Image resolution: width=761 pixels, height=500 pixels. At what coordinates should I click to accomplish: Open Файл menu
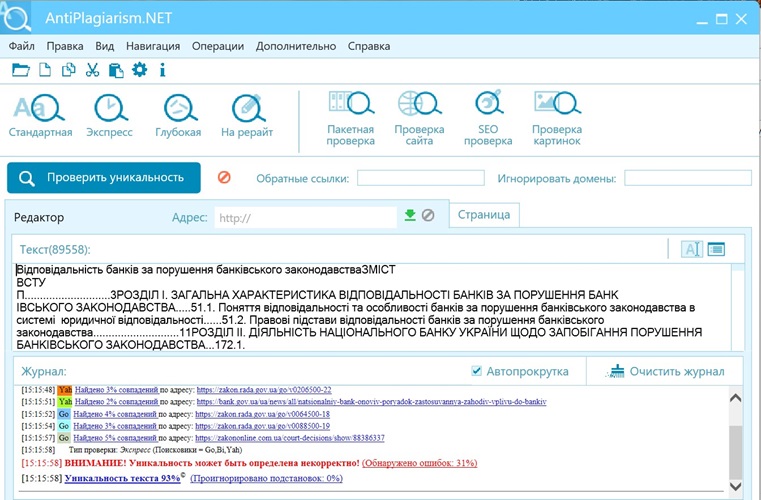click(x=21, y=46)
